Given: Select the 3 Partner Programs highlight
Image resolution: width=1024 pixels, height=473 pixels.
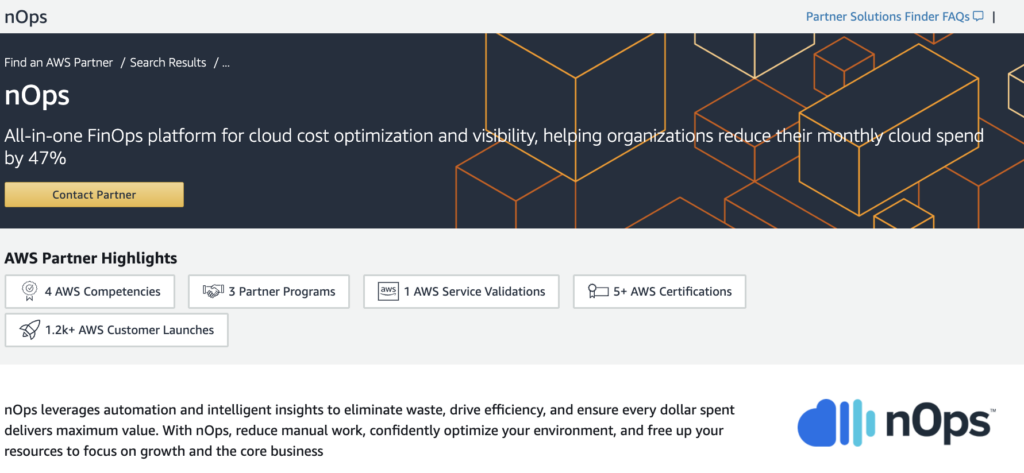Looking at the screenshot, I should tap(281, 292).
